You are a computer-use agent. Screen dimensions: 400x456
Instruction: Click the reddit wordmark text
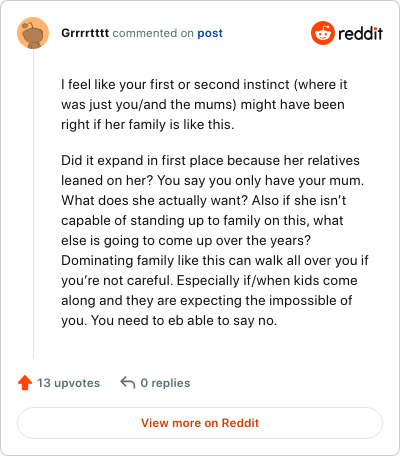[x=360, y=33]
